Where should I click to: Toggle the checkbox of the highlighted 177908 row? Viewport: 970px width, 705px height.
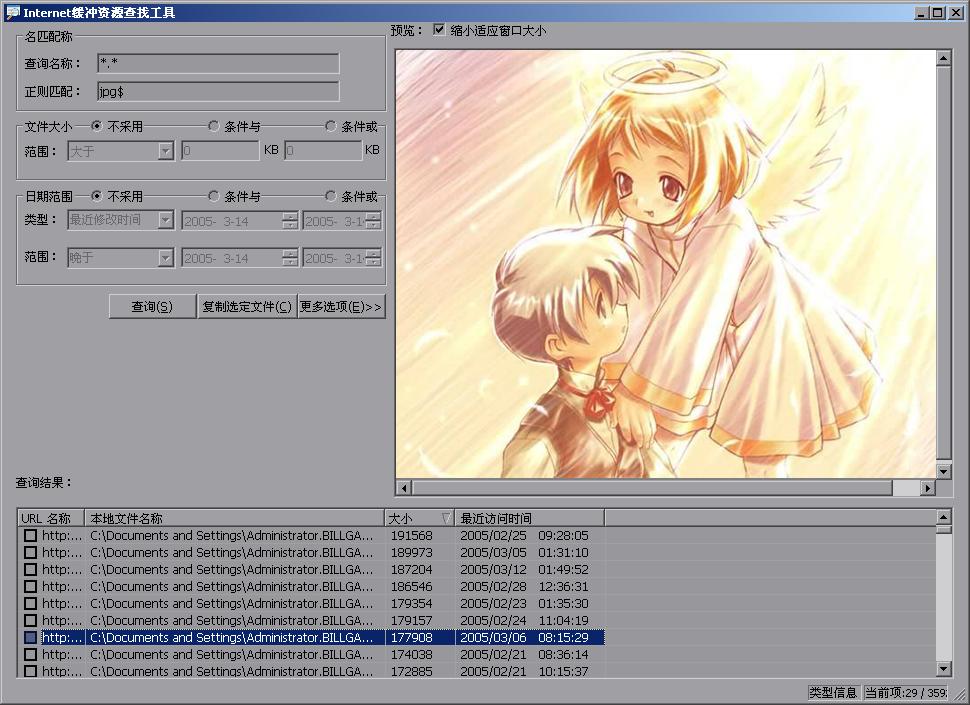(30, 638)
